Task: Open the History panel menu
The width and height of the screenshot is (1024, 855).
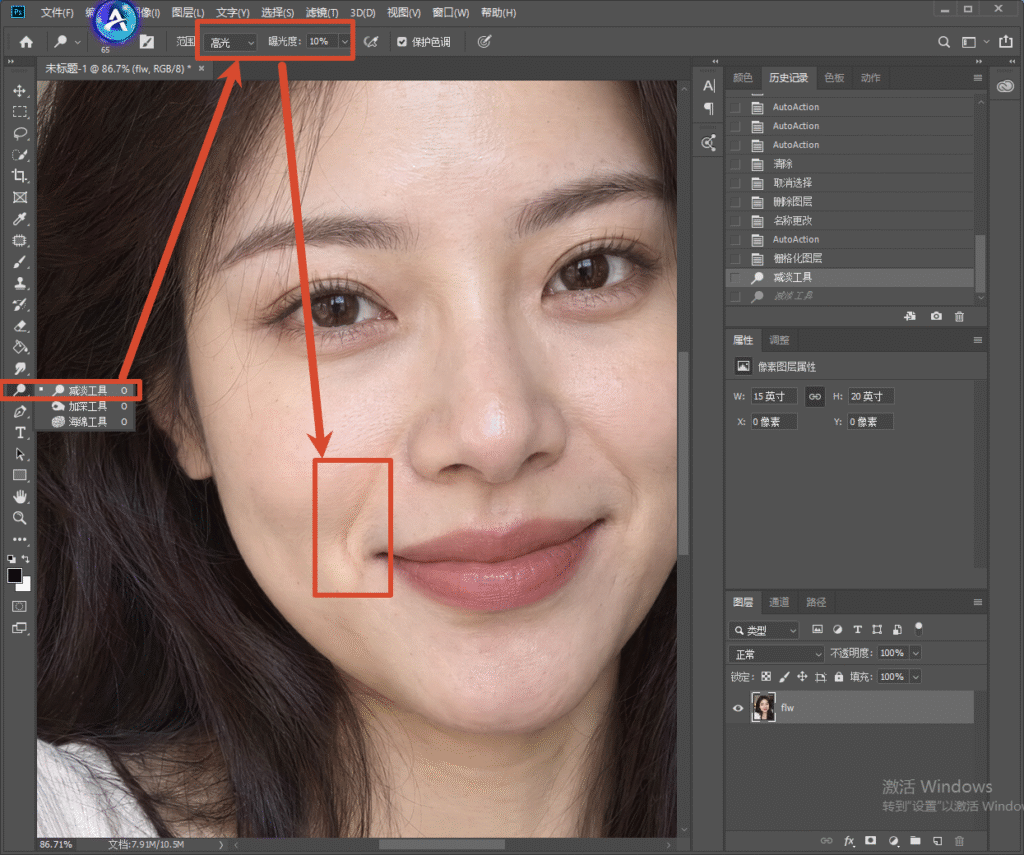Action: coord(978,78)
